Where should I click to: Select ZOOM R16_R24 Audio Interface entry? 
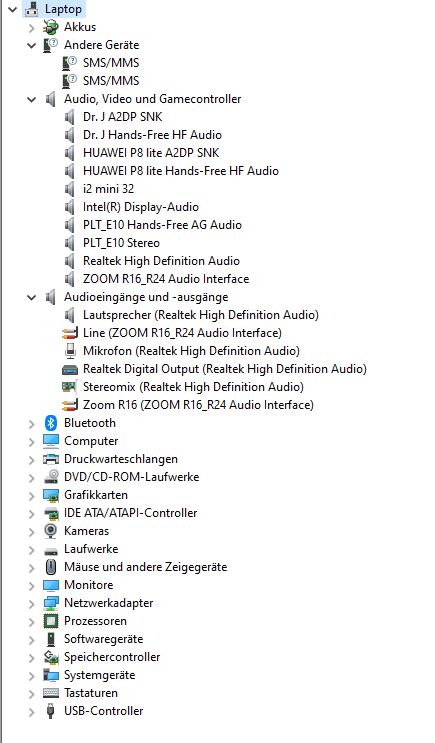click(166, 279)
